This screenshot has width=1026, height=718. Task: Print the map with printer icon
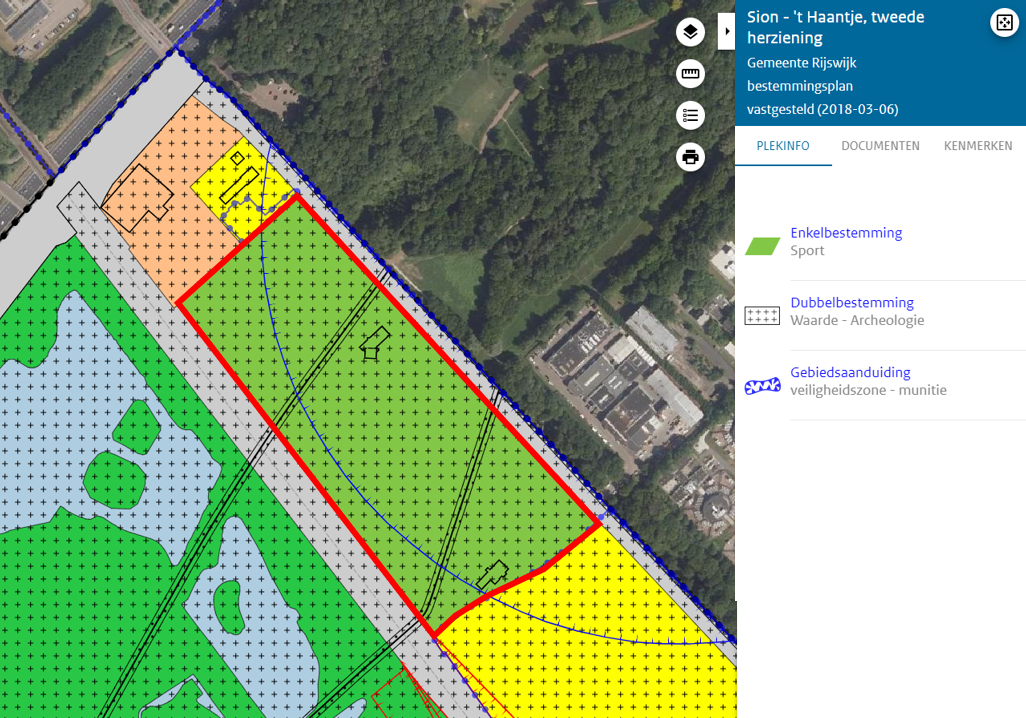[690, 157]
